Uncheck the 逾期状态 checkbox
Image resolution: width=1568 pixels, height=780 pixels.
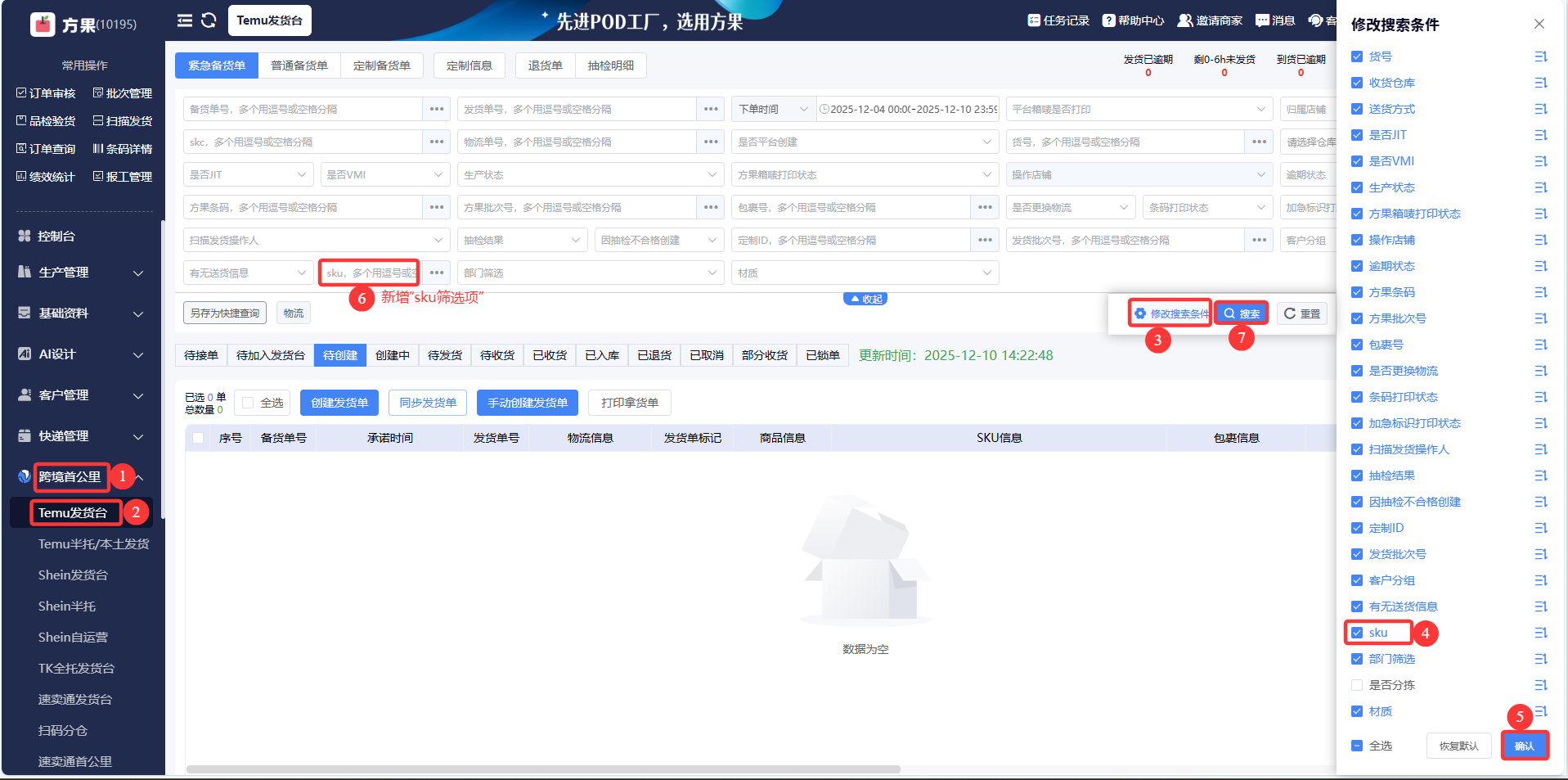(x=1357, y=266)
